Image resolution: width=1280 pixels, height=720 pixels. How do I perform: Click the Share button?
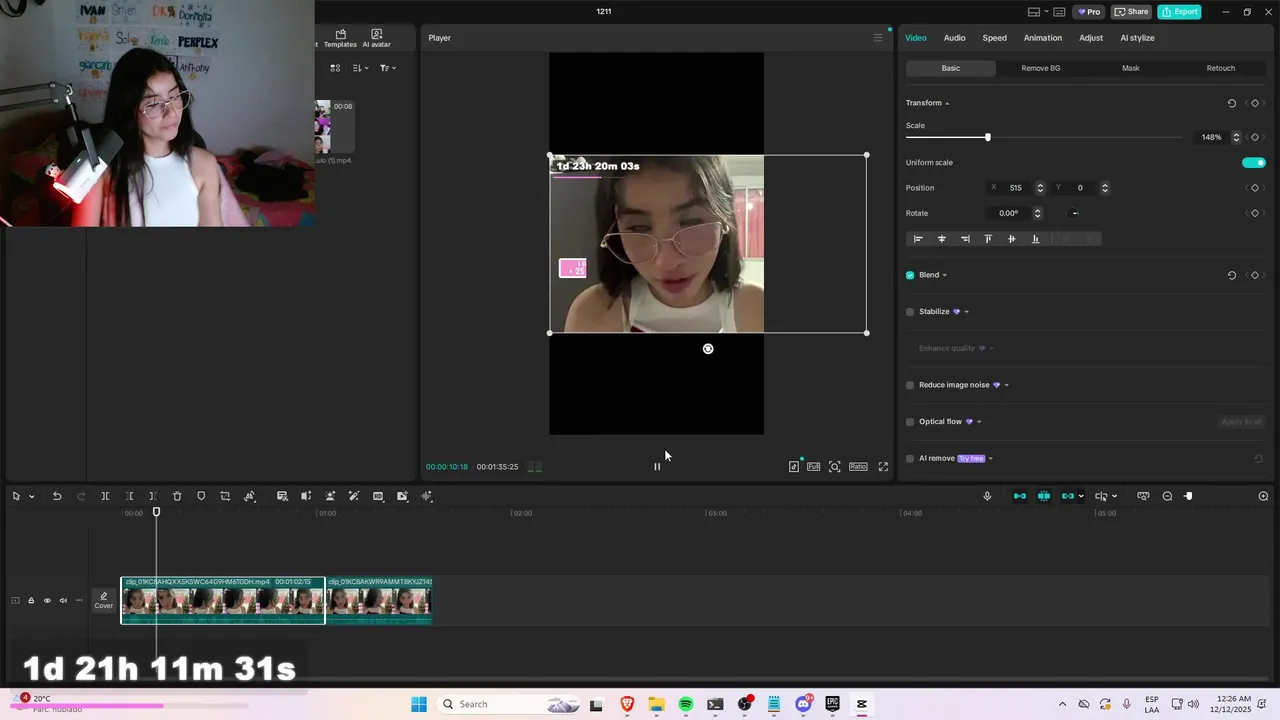[x=1132, y=12]
